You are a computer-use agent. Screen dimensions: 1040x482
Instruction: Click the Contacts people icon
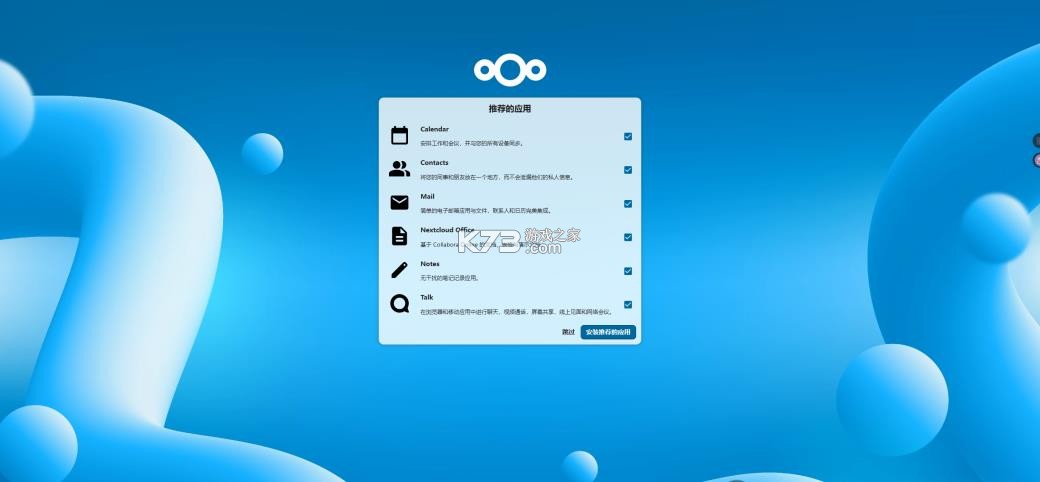399,169
